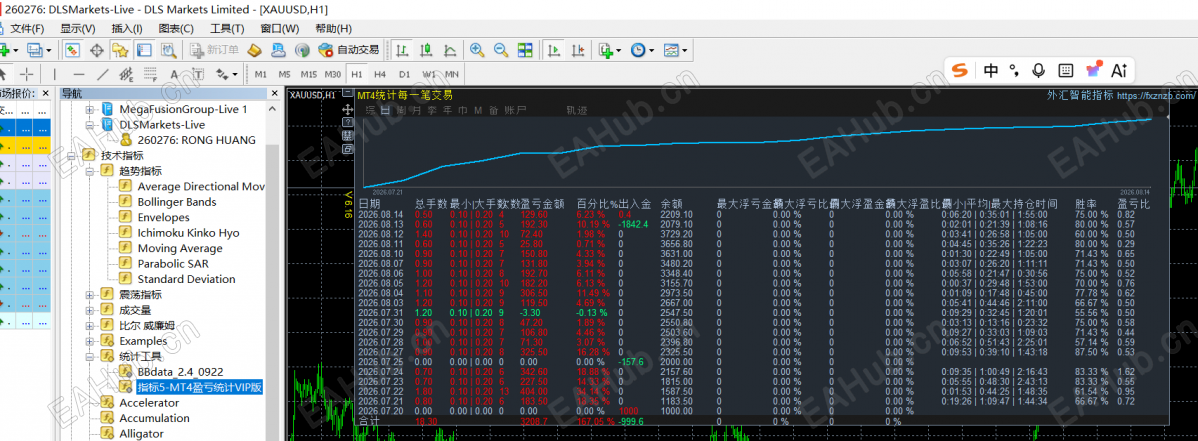Open the periods clock dropdown
This screenshot has width=1198, height=441.
coord(642,50)
